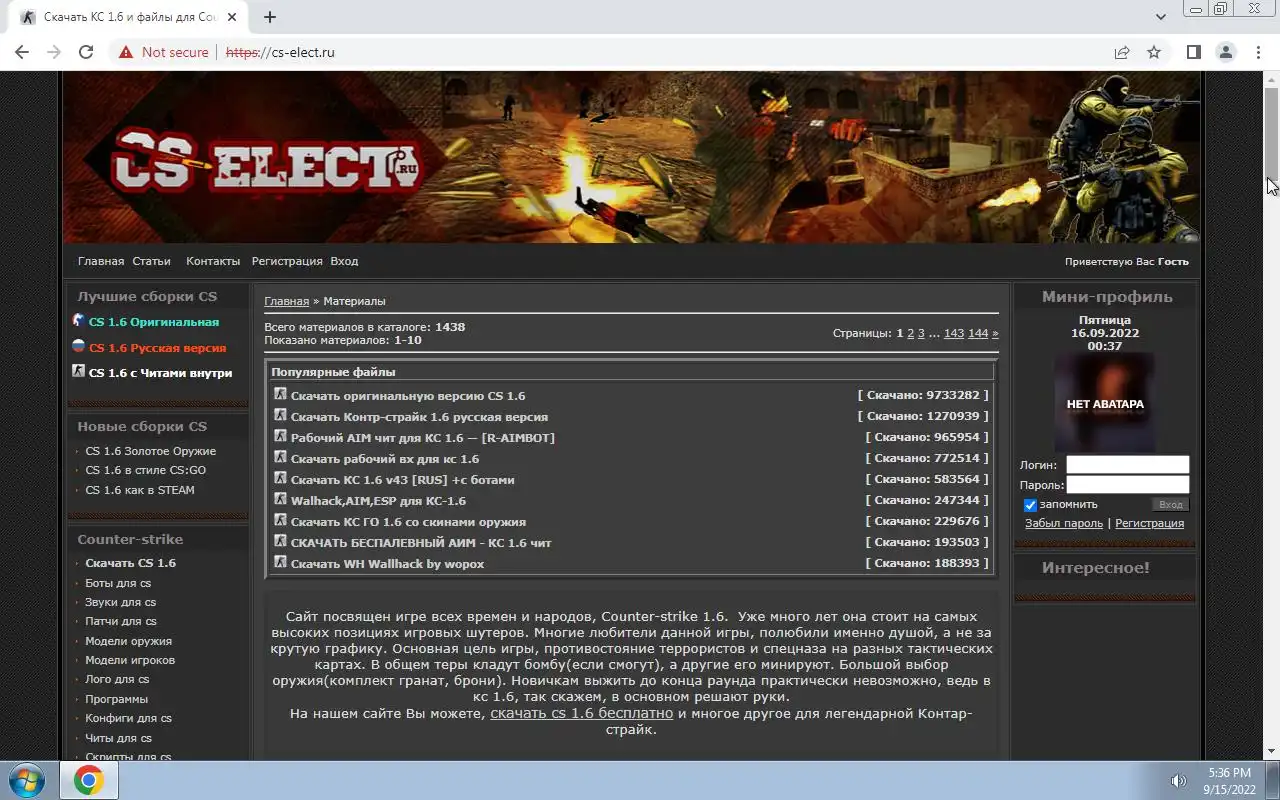Viewport: 1280px width, 800px height.
Task: Open Скачать CS 1.6 sidebar link
Action: pyautogui.click(x=131, y=563)
